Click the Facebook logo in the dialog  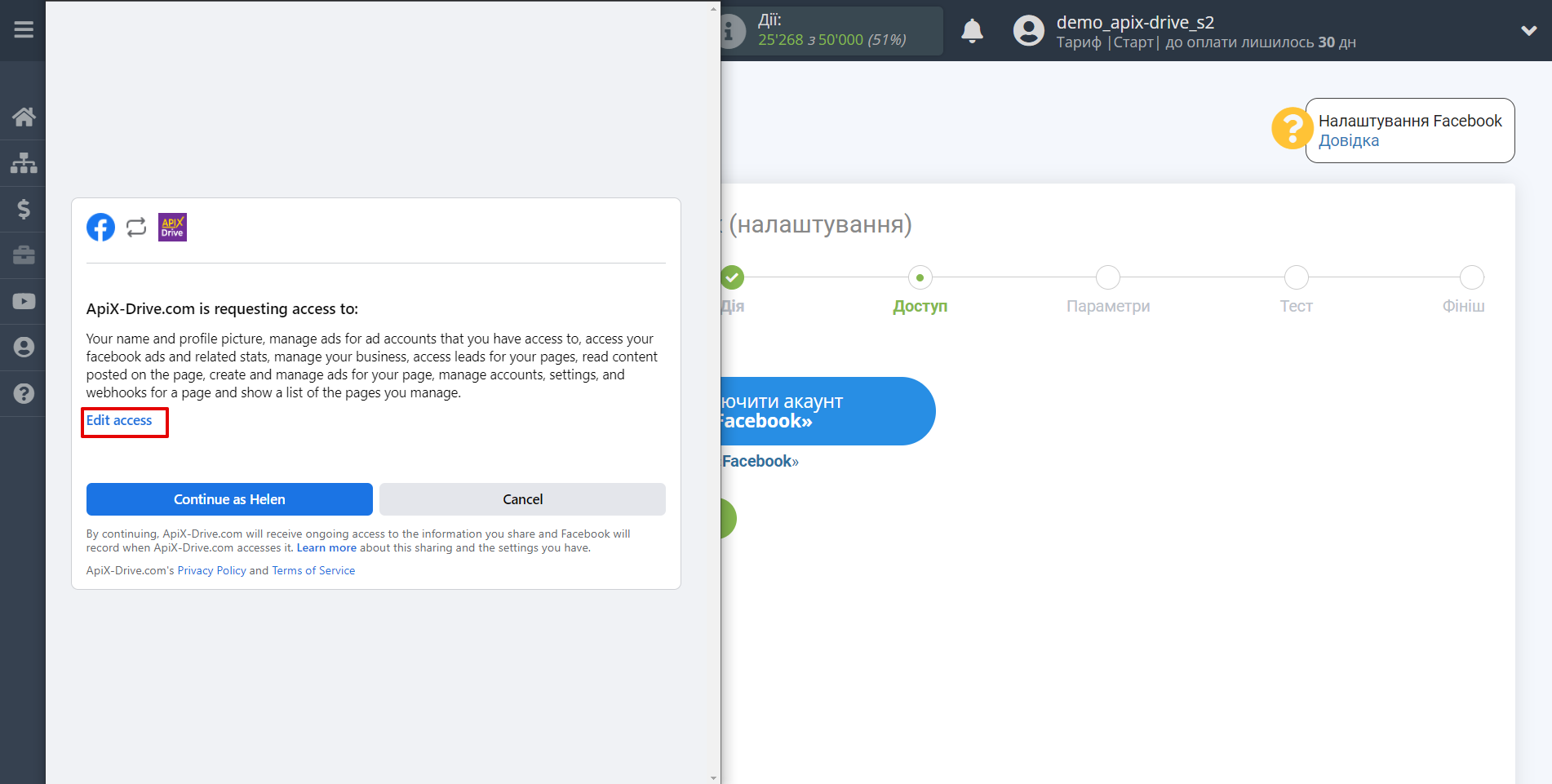tap(100, 227)
